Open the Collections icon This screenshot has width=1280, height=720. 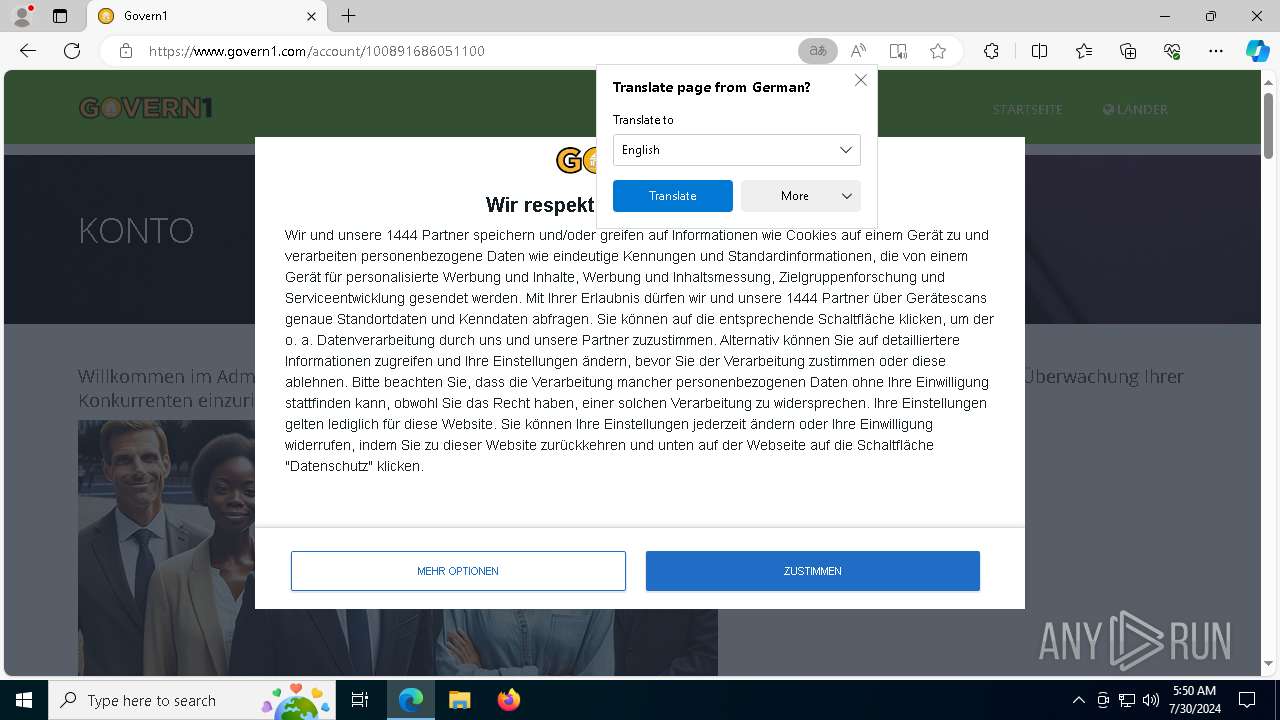click(x=1128, y=51)
